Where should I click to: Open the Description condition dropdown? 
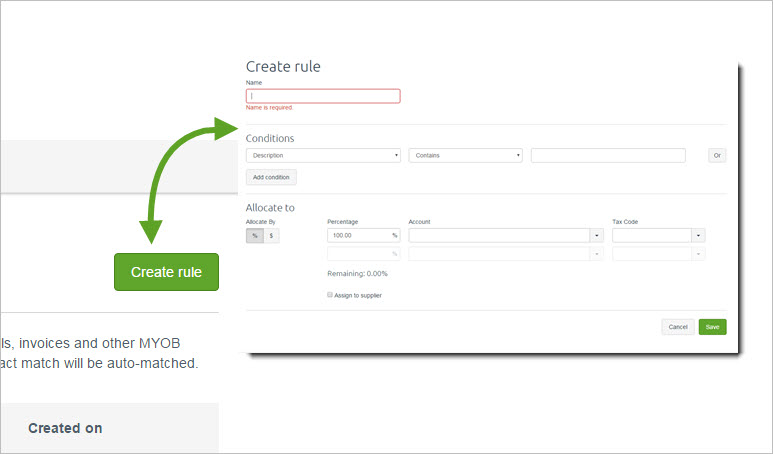(322, 155)
